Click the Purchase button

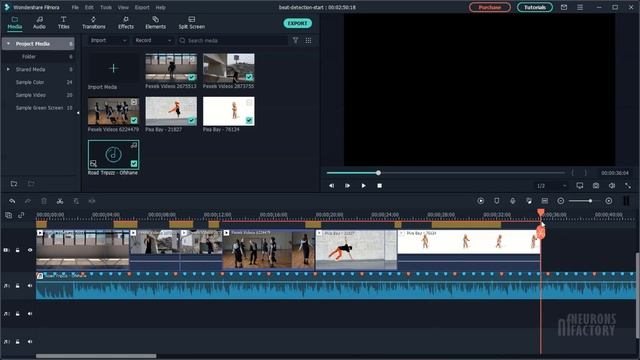click(x=489, y=7)
